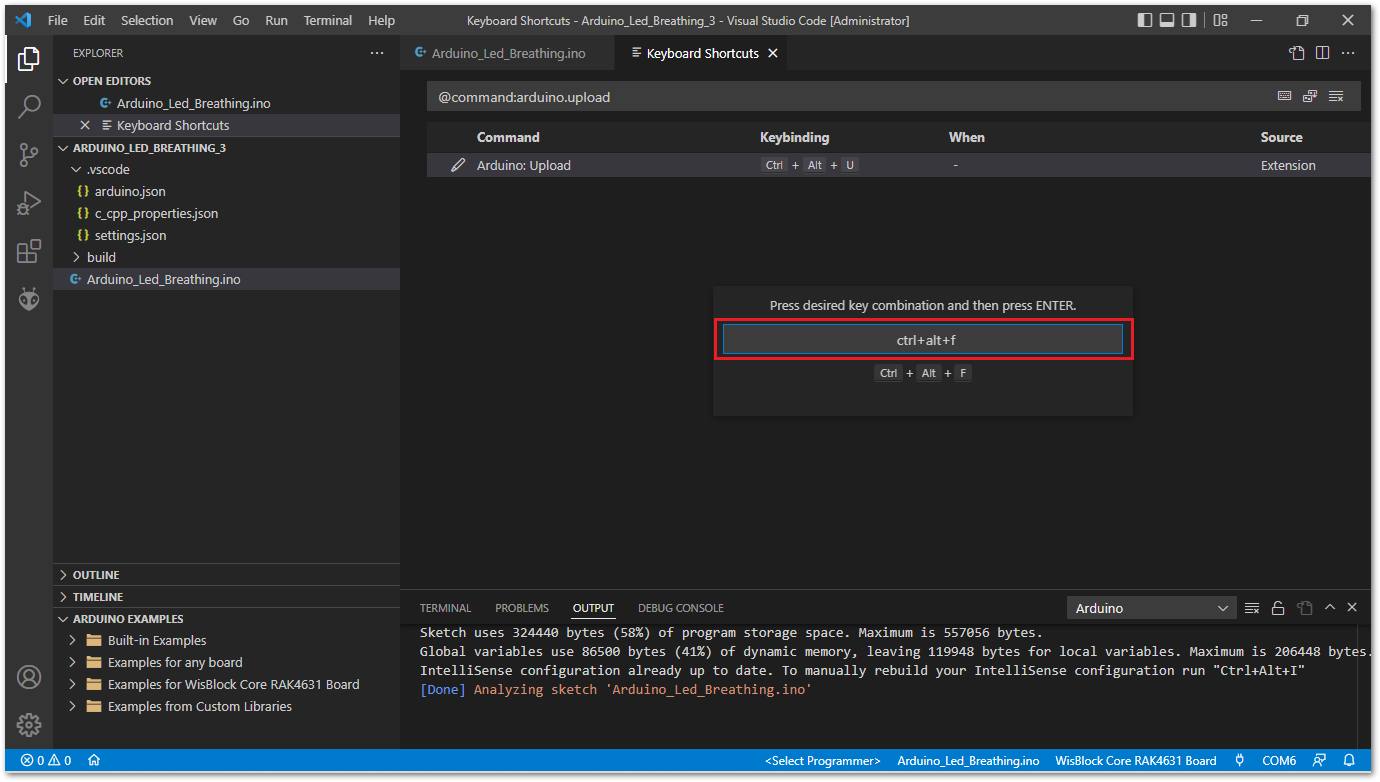The image size is (1380, 782).
Task: Open the Selection menu
Action: click(147, 20)
